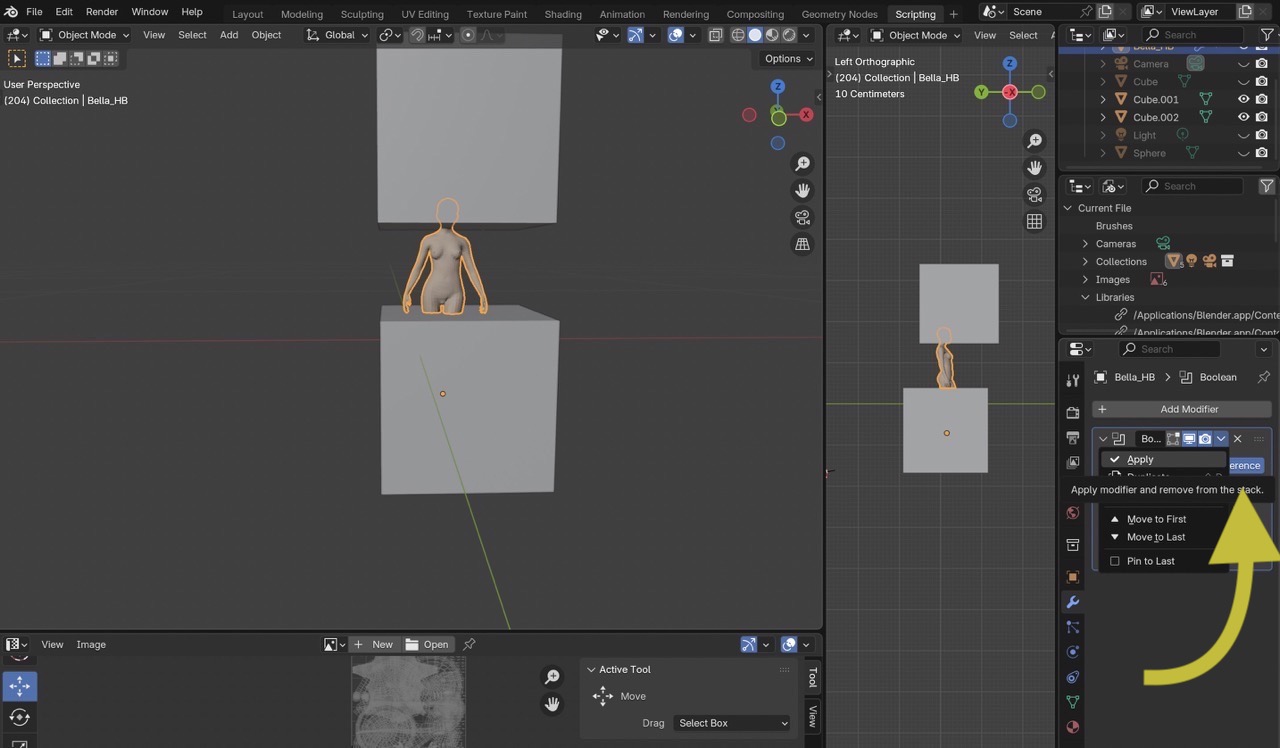Disable rendering of Cube.002 via camera icon

coord(1262,117)
